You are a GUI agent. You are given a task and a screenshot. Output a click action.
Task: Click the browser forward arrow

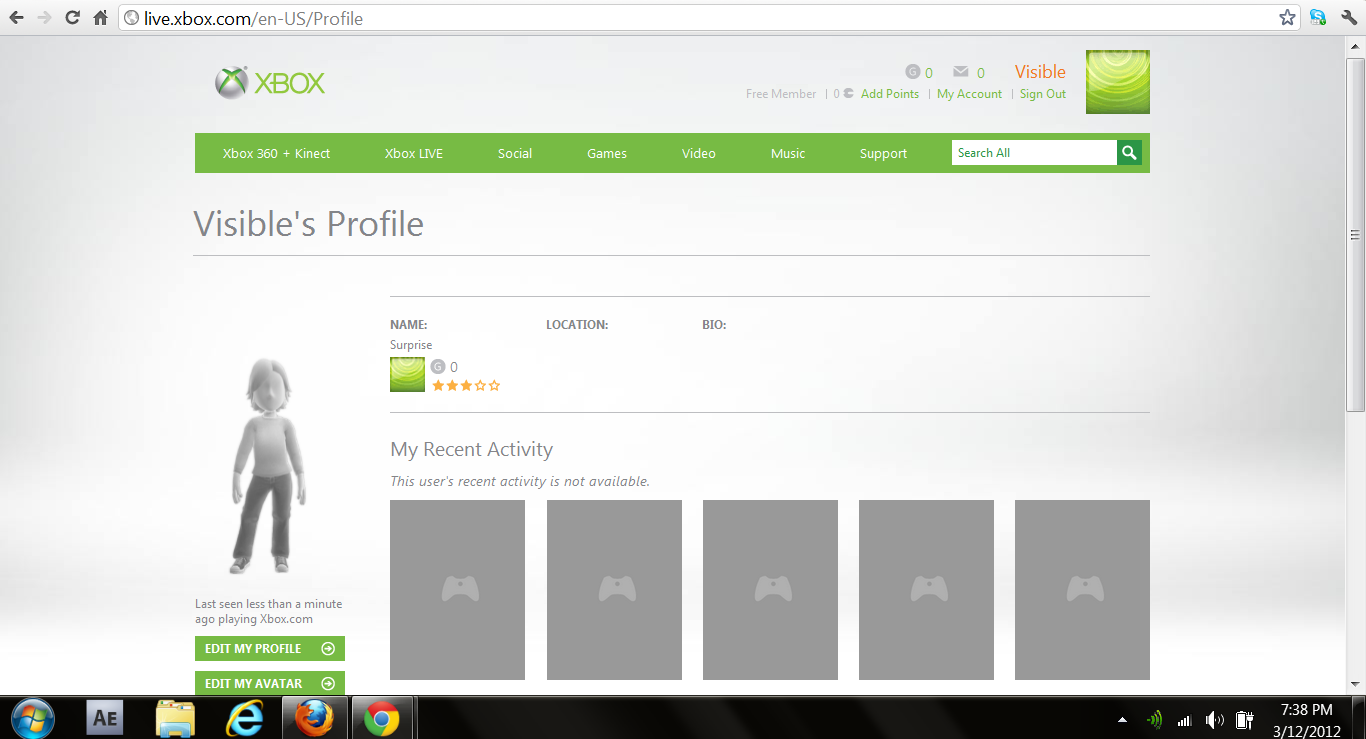[x=44, y=18]
